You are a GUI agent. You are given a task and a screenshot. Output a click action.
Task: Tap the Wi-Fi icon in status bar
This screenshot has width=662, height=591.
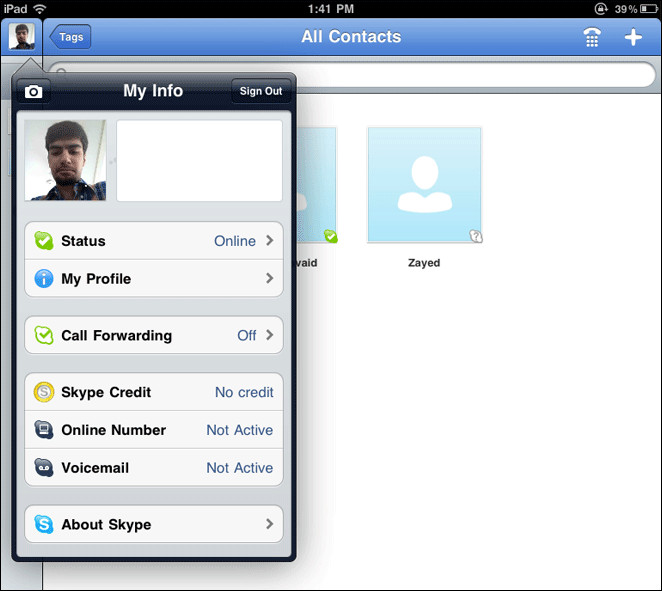[40, 8]
